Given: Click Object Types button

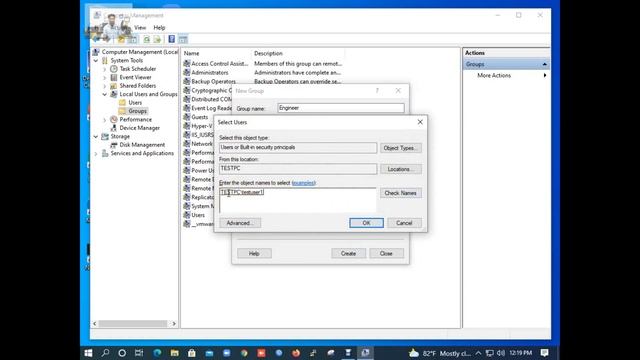Looking at the screenshot, I should [401, 148].
